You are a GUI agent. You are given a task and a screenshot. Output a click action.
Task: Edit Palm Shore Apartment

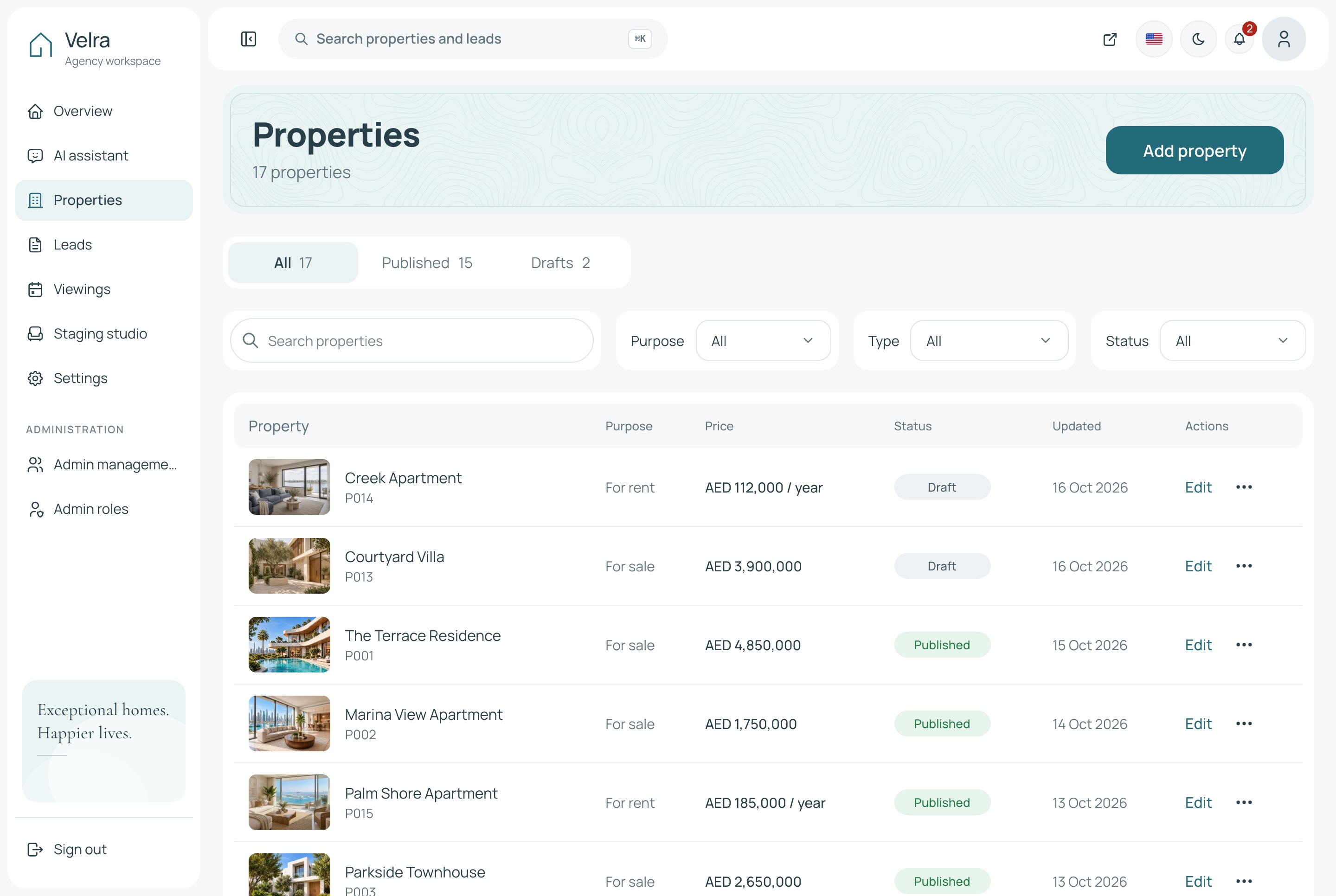tap(1198, 803)
